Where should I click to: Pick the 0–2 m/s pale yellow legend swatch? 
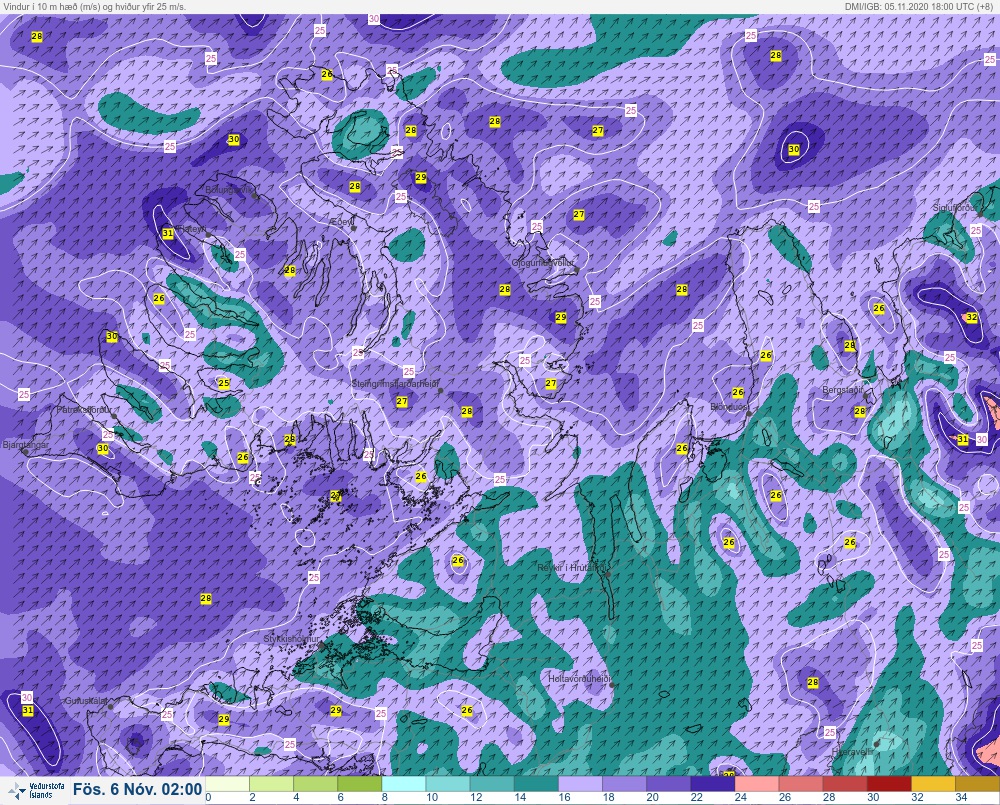[x=228, y=783]
